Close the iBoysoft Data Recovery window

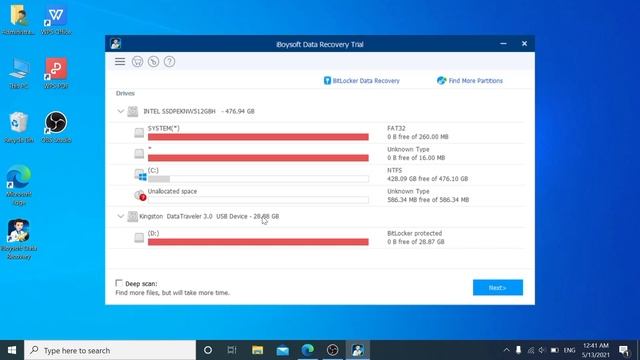pyautogui.click(x=524, y=44)
